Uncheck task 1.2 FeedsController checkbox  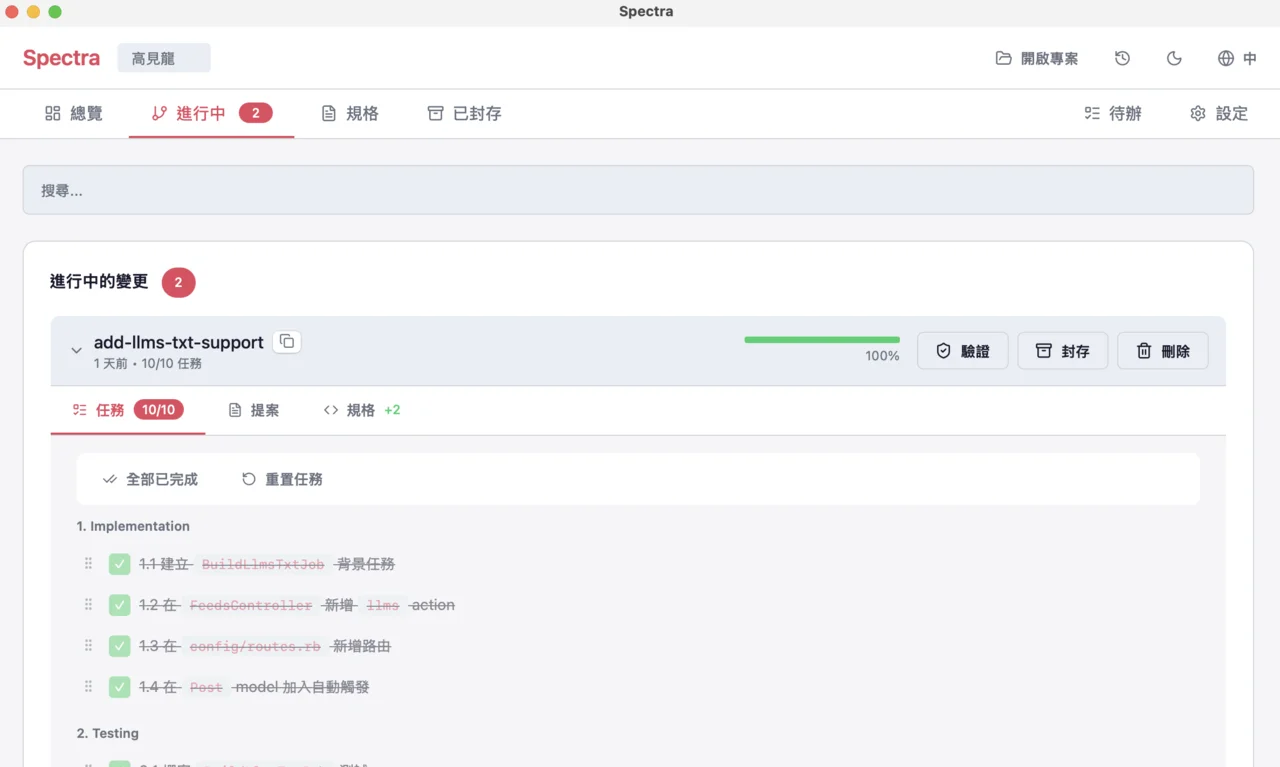[x=120, y=605]
